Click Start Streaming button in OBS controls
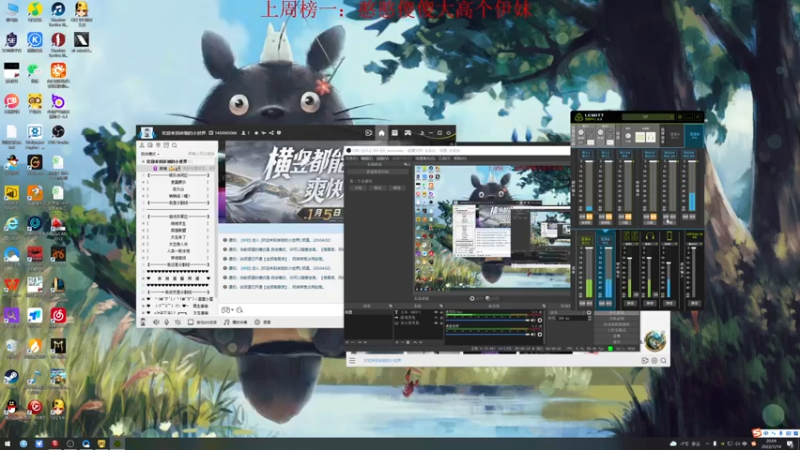 617,313
